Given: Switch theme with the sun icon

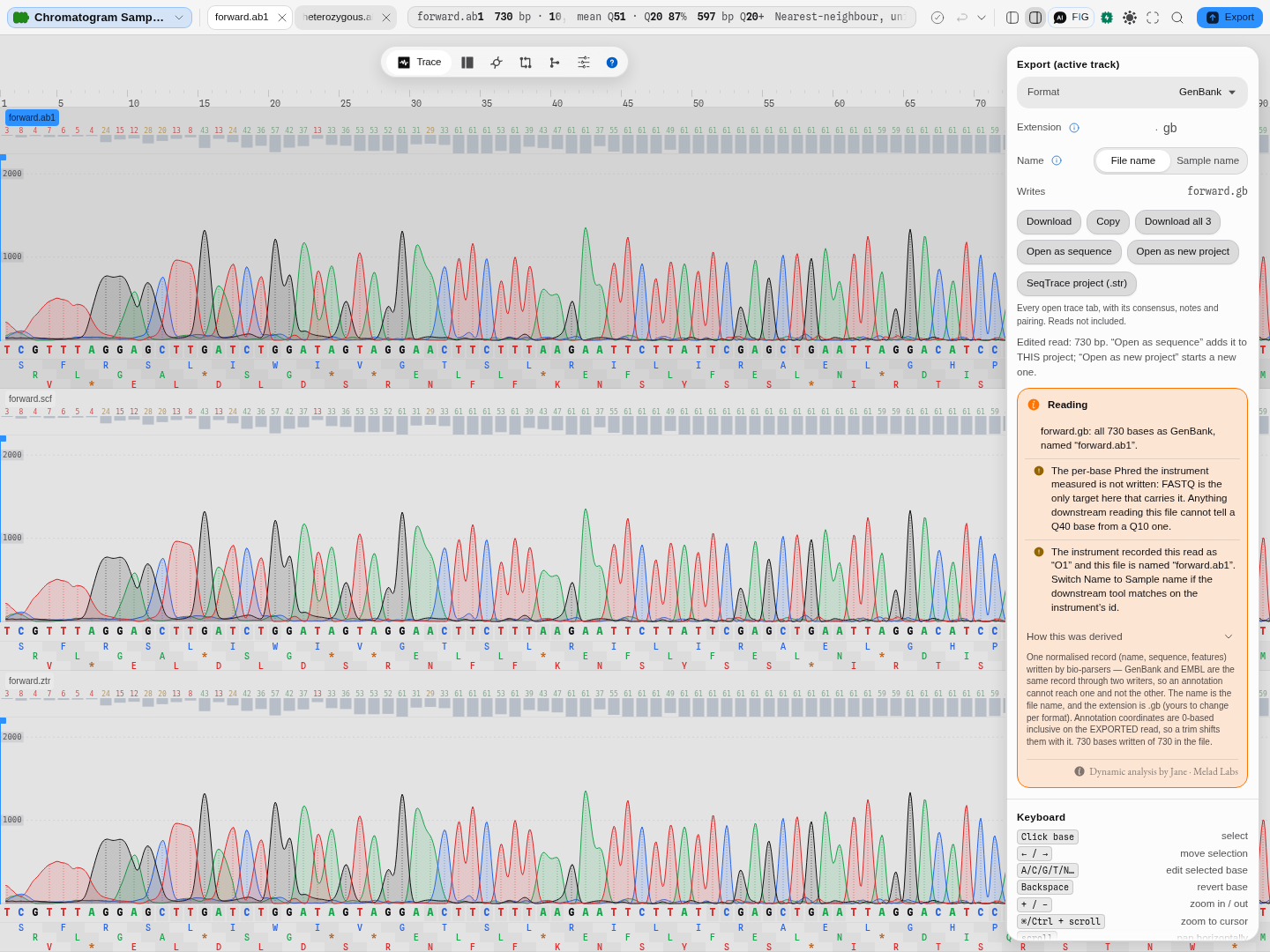Looking at the screenshot, I should click(x=1130, y=18).
